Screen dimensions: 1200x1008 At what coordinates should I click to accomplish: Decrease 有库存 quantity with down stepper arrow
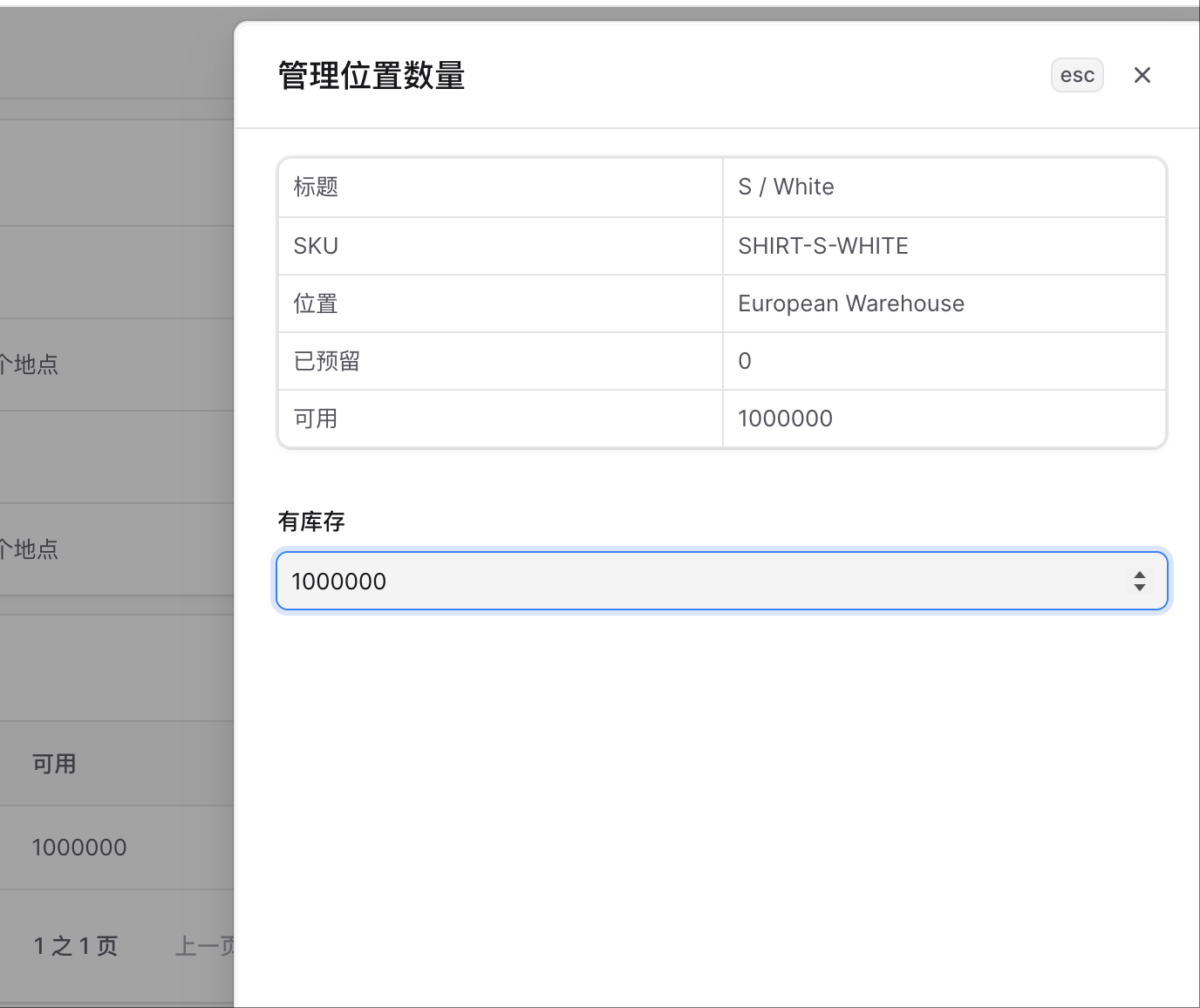[1139, 588]
